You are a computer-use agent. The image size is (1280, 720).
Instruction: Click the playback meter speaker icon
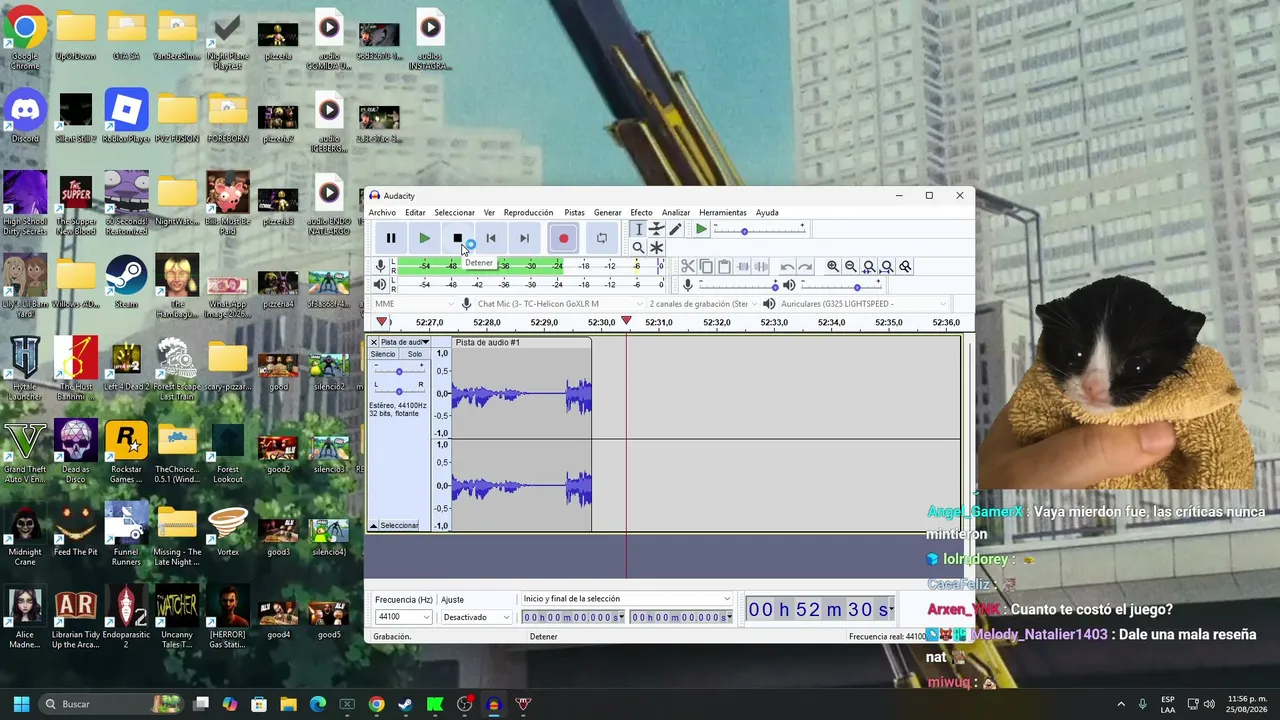pyautogui.click(x=380, y=284)
